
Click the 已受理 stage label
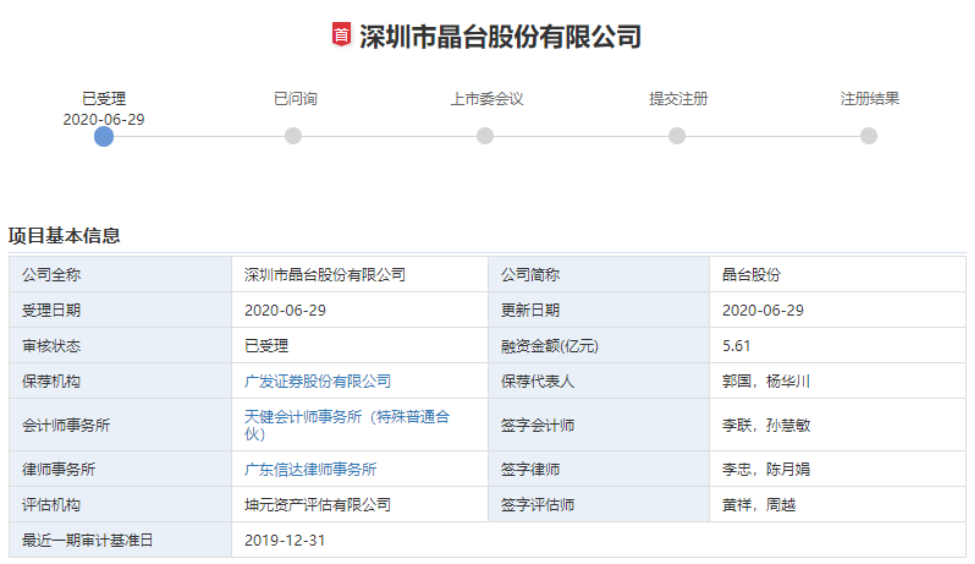pos(104,99)
